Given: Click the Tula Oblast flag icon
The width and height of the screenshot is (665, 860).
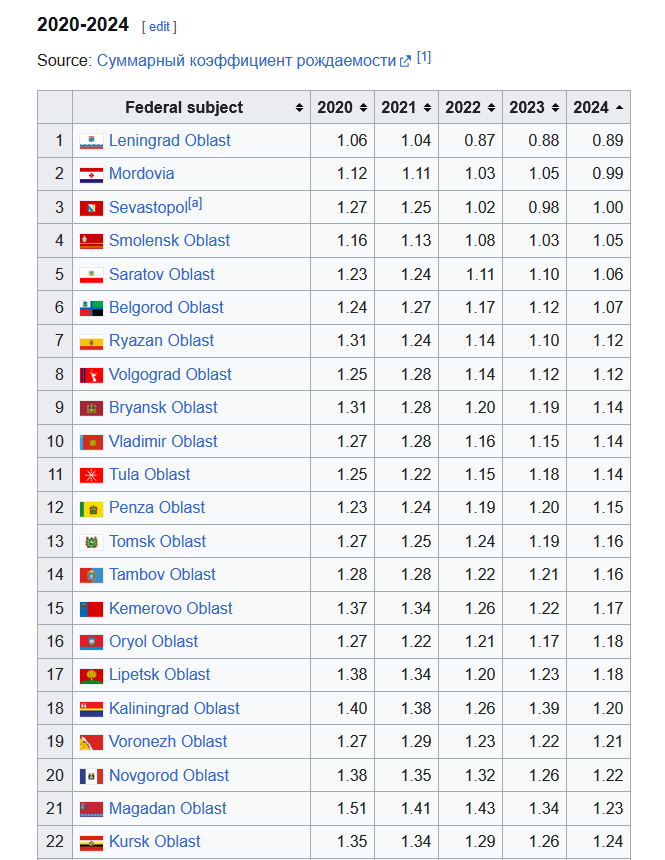Looking at the screenshot, I should (x=91, y=475).
